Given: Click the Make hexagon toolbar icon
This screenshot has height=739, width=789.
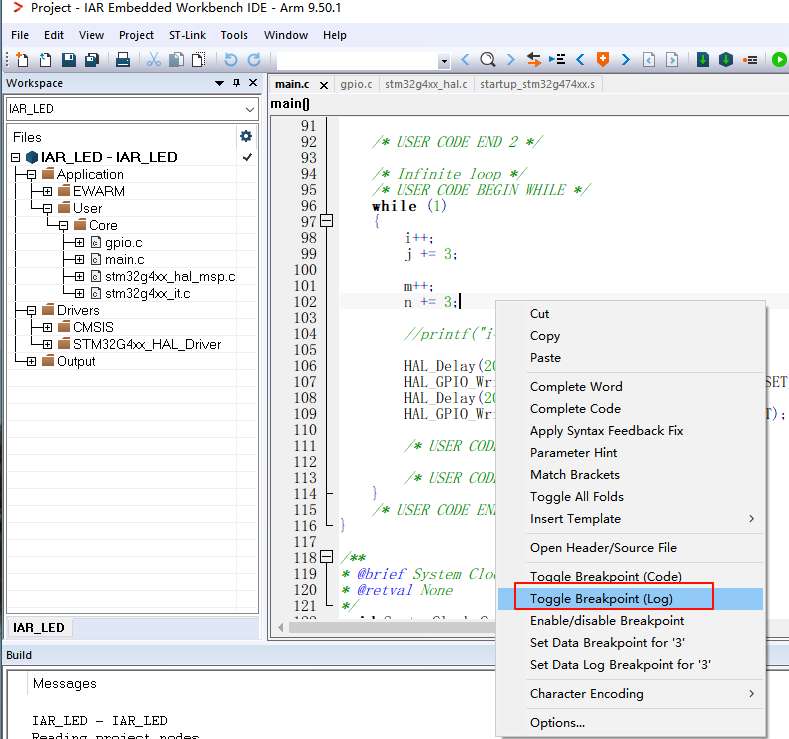Looking at the screenshot, I should point(726,60).
